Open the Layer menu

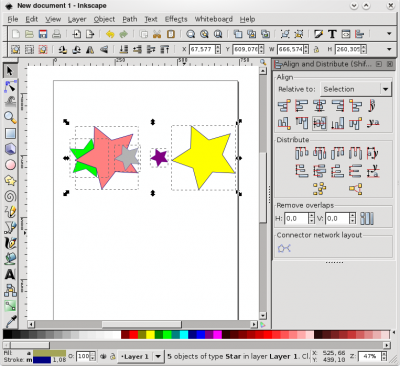point(77,19)
